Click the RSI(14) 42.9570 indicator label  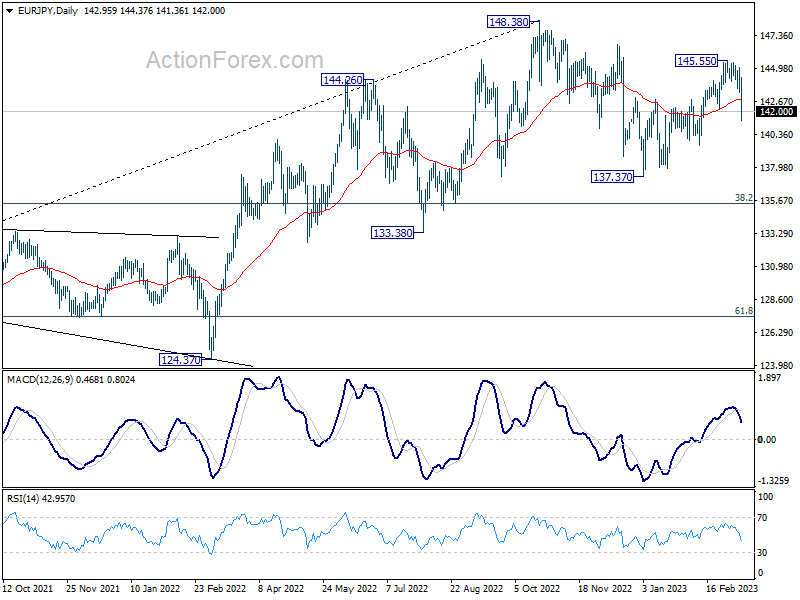coord(41,498)
